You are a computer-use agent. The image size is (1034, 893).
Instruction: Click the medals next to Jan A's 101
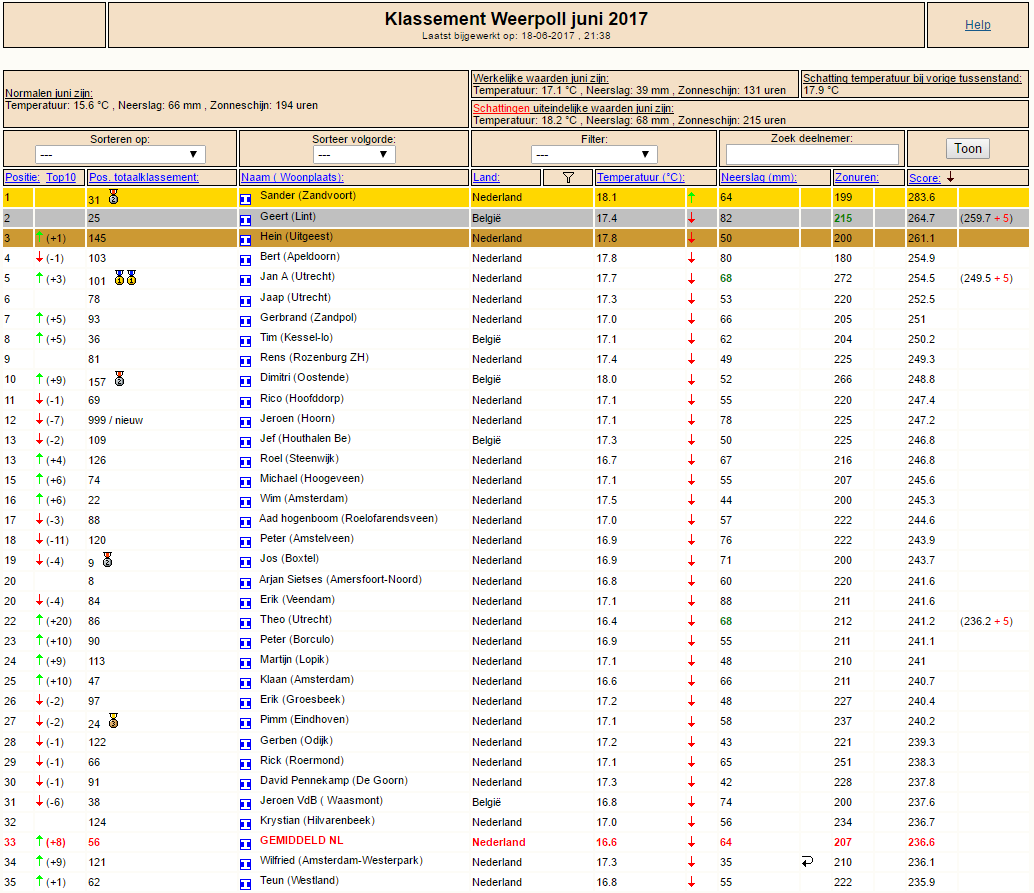point(125,278)
